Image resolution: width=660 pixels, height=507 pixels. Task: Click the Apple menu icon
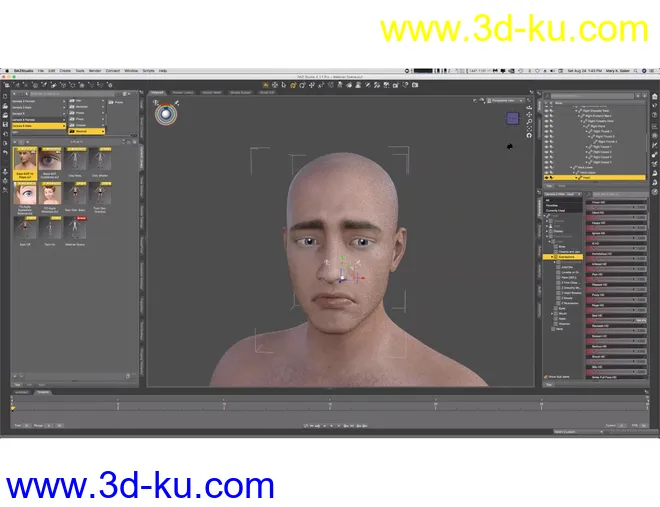(x=6, y=71)
